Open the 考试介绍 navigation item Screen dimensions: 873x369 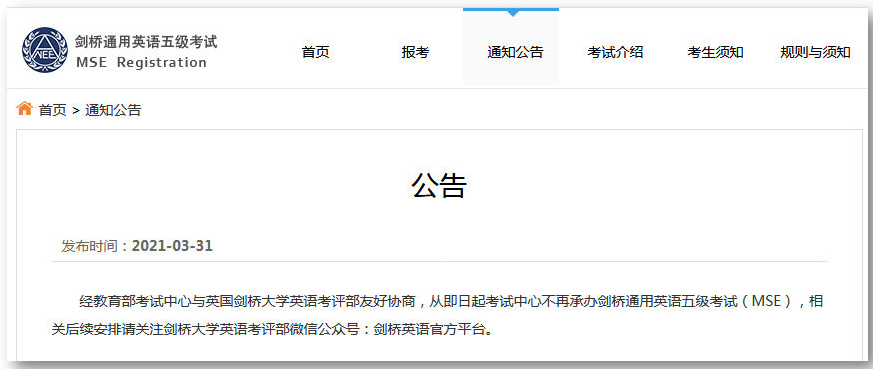[615, 52]
